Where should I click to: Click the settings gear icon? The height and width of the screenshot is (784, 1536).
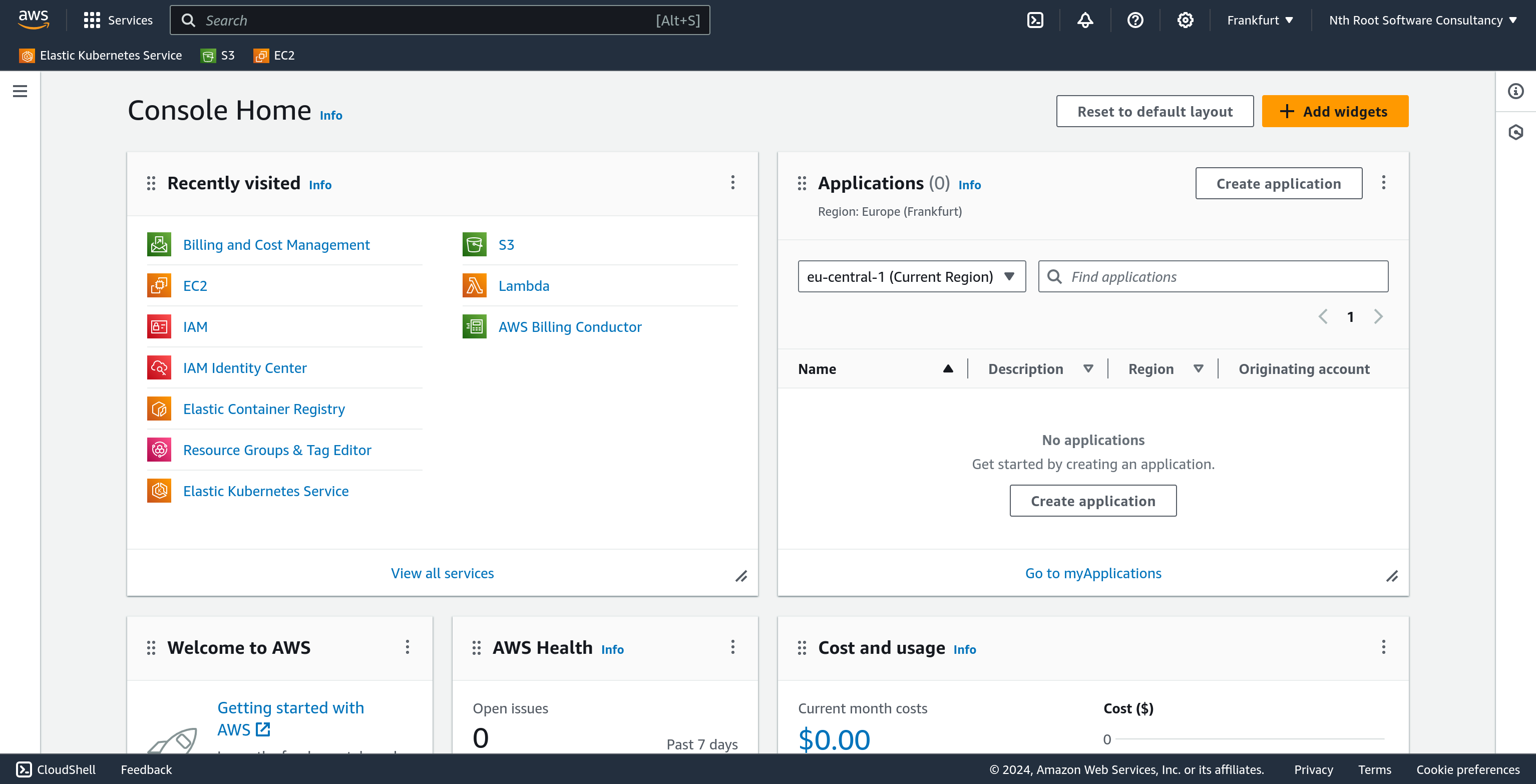coord(1185,20)
